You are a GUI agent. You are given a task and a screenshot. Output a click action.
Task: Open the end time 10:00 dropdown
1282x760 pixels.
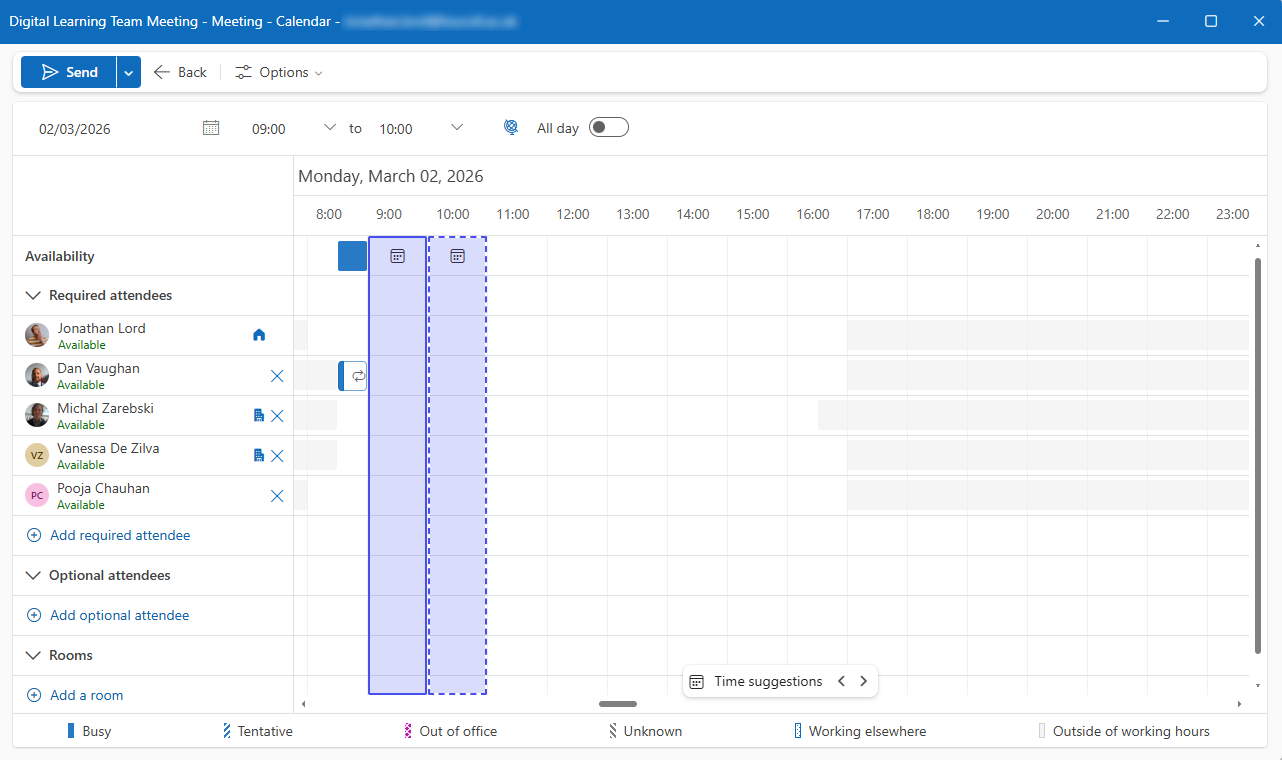click(x=457, y=128)
